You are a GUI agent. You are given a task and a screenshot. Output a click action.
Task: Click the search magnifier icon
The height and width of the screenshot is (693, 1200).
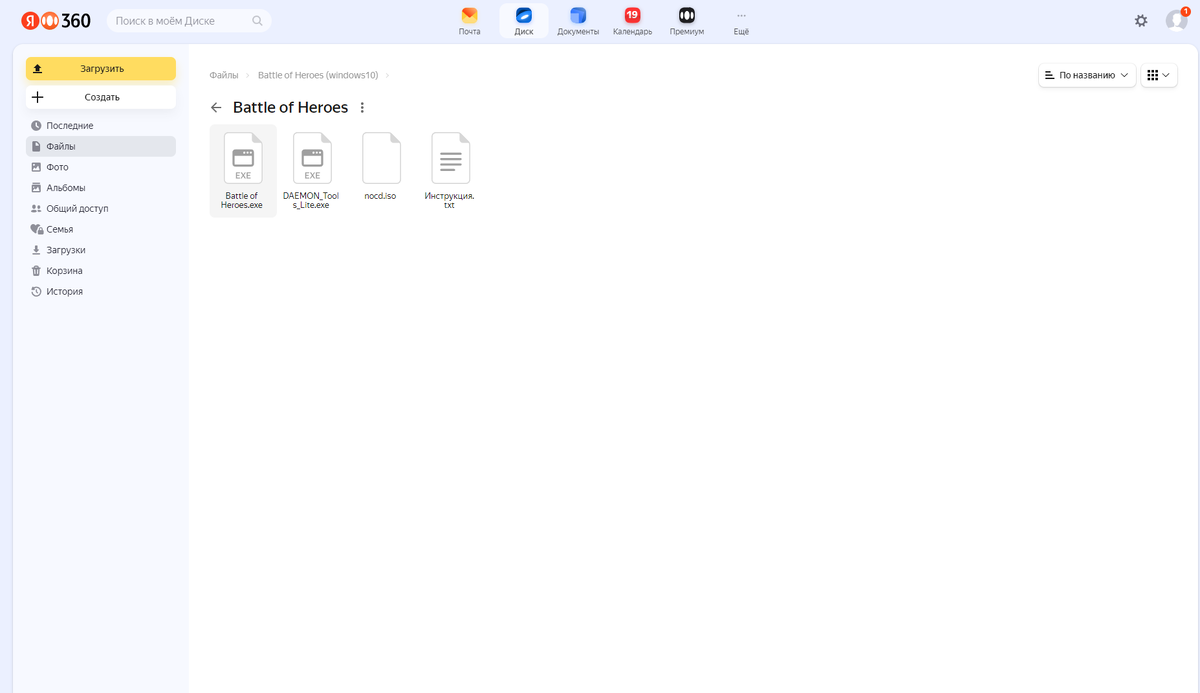[x=258, y=20]
